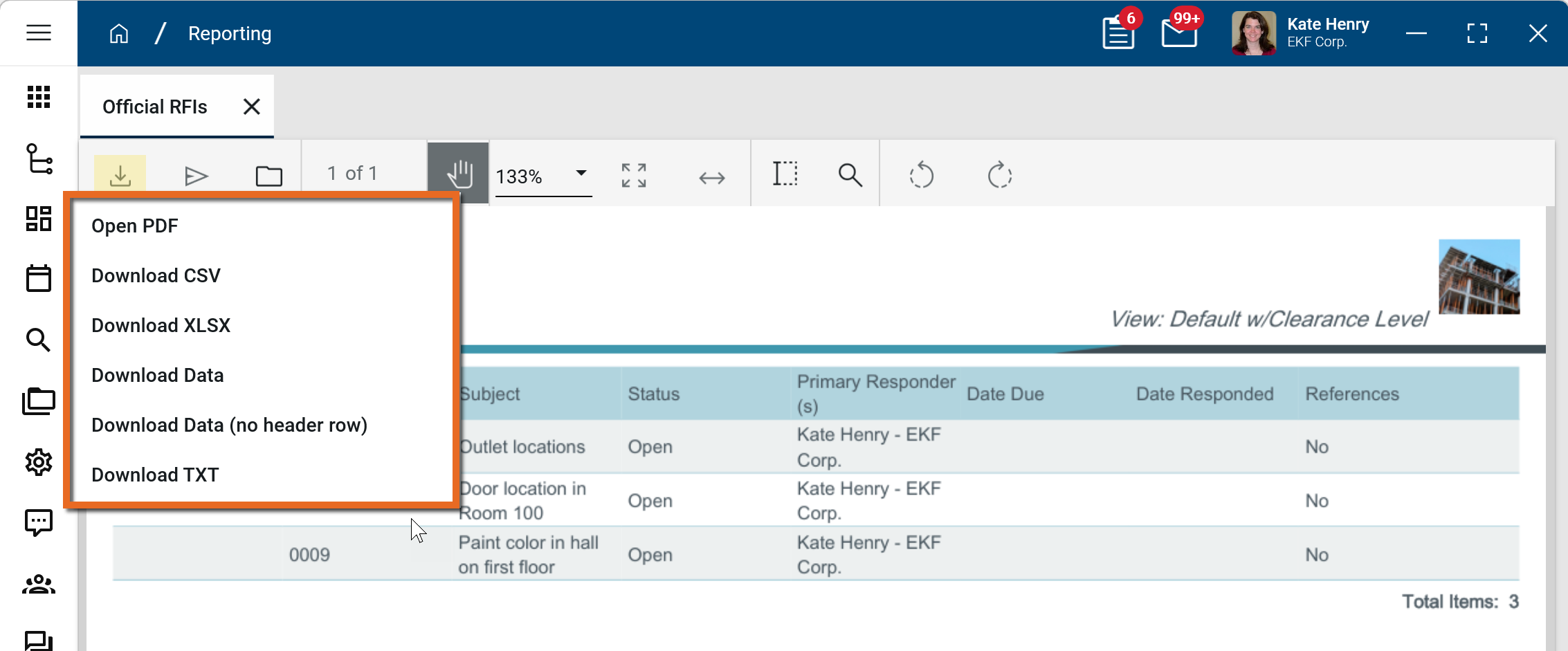1568x651 pixels.
Task: Pick Download XLSX from the list
Action: point(161,326)
